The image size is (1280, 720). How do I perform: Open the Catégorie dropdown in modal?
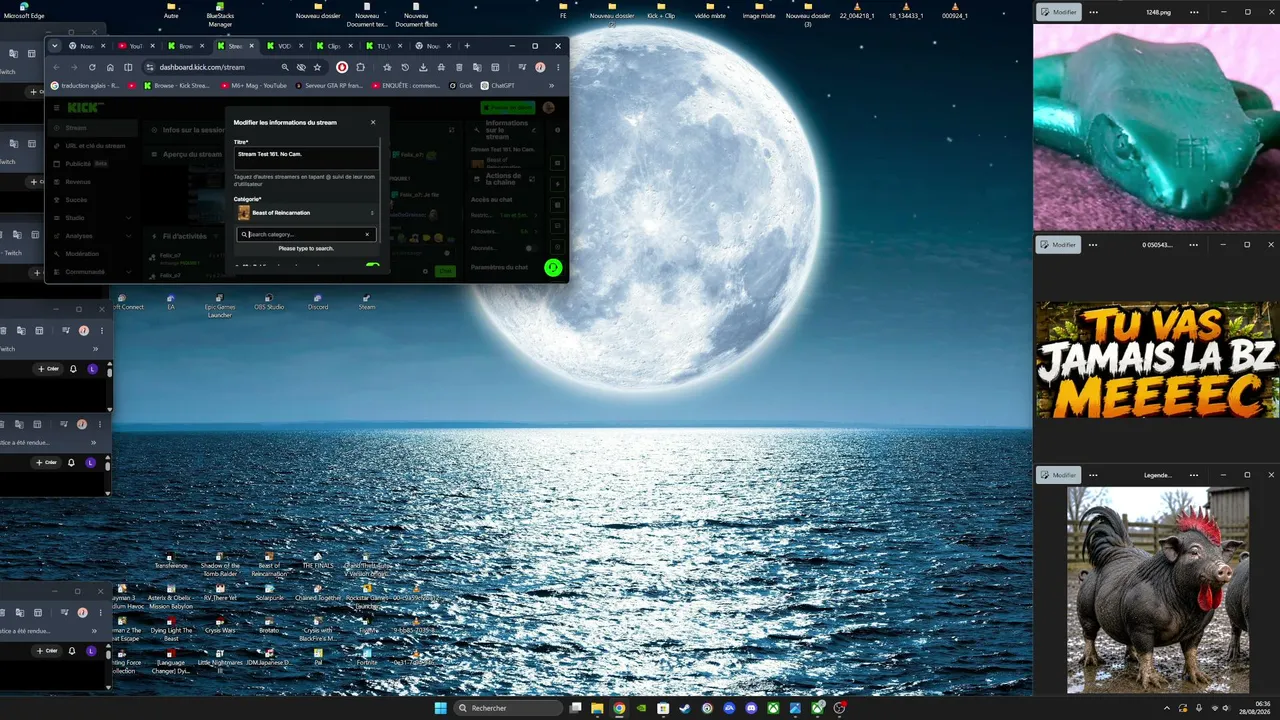306,212
